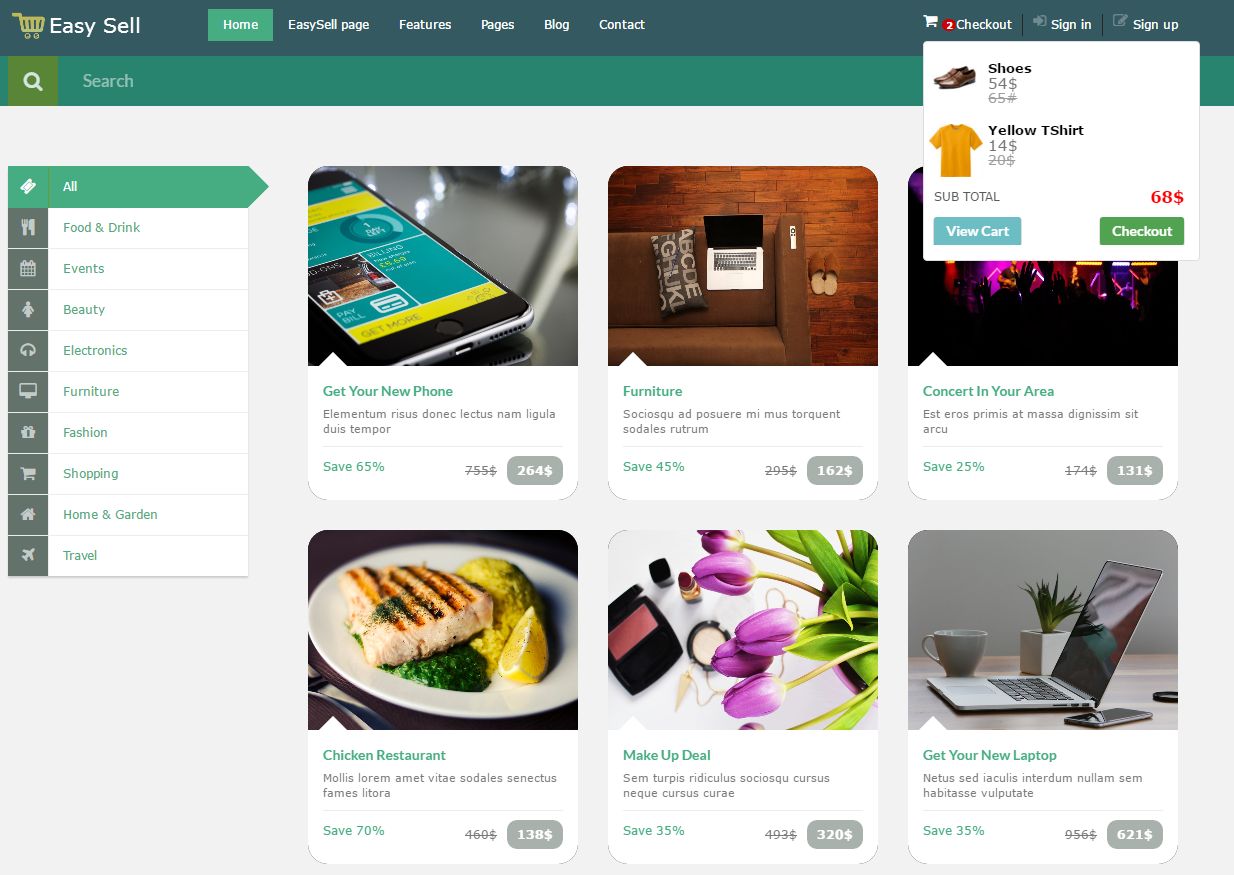Open the Features menu

point(425,25)
